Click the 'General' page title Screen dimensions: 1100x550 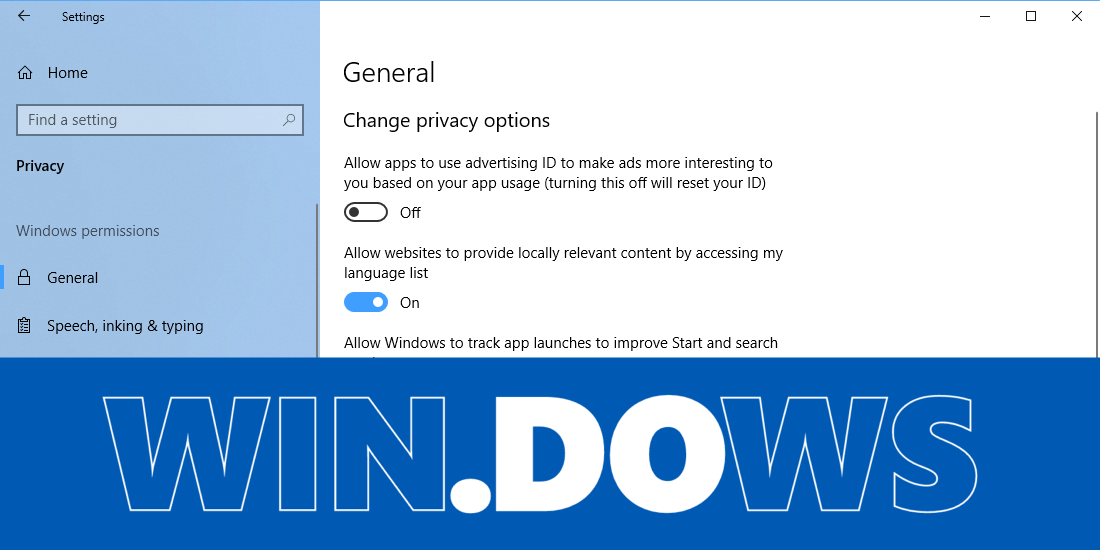(389, 73)
